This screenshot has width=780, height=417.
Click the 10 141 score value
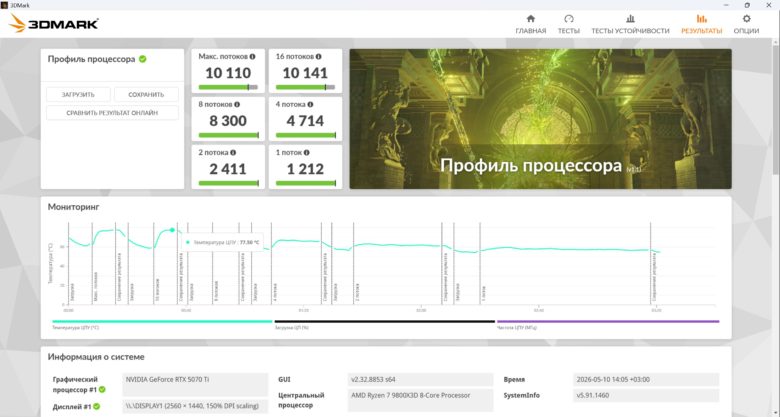tap(305, 73)
